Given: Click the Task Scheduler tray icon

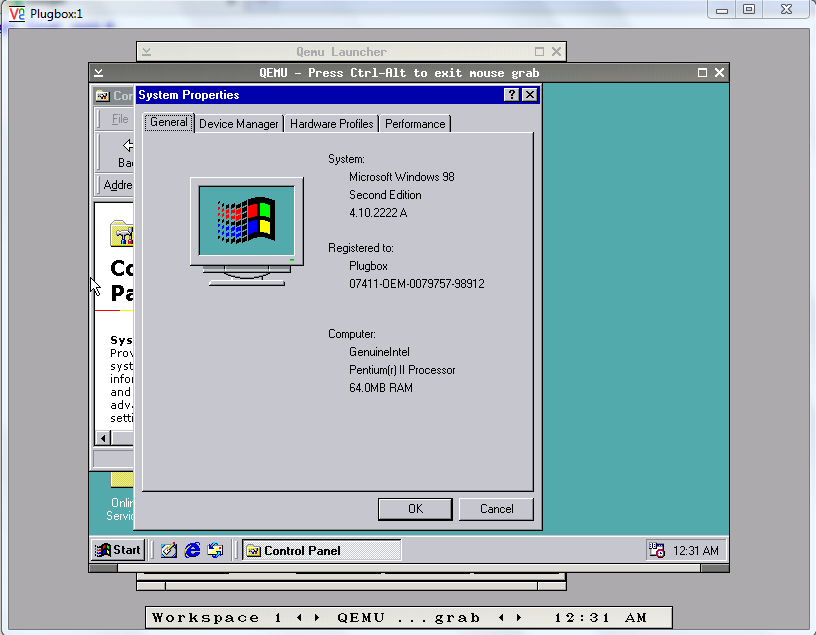Looking at the screenshot, I should [x=657, y=550].
